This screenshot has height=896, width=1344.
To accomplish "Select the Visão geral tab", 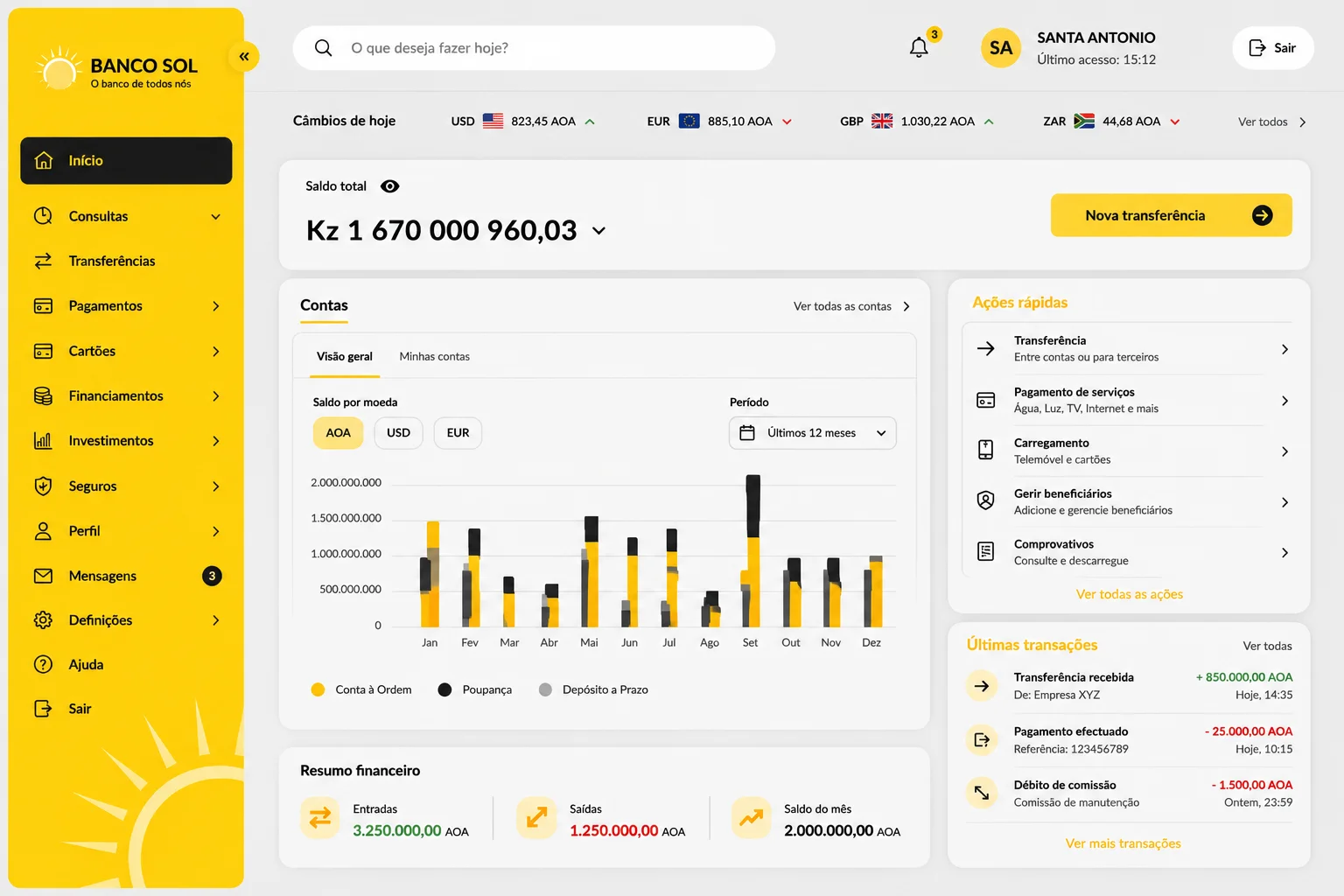I will click(x=345, y=356).
